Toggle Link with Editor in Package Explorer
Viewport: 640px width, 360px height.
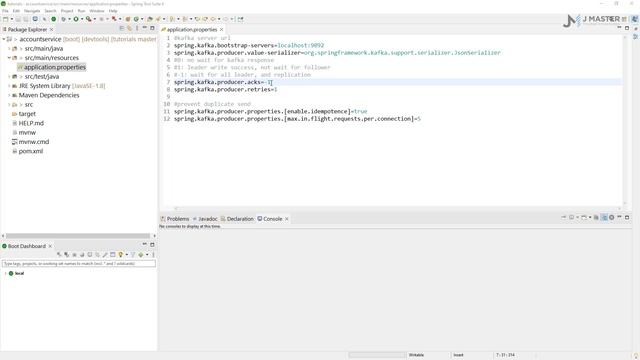click(129, 28)
